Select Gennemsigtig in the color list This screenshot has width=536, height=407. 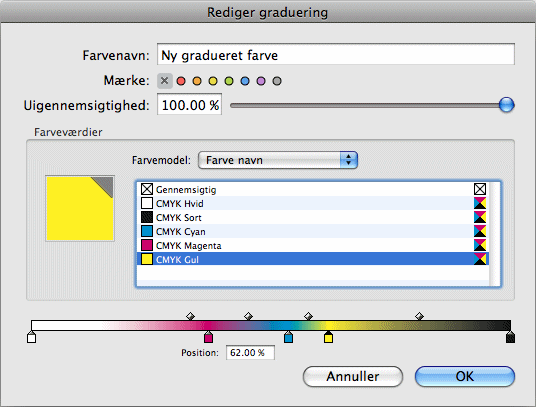pos(313,189)
